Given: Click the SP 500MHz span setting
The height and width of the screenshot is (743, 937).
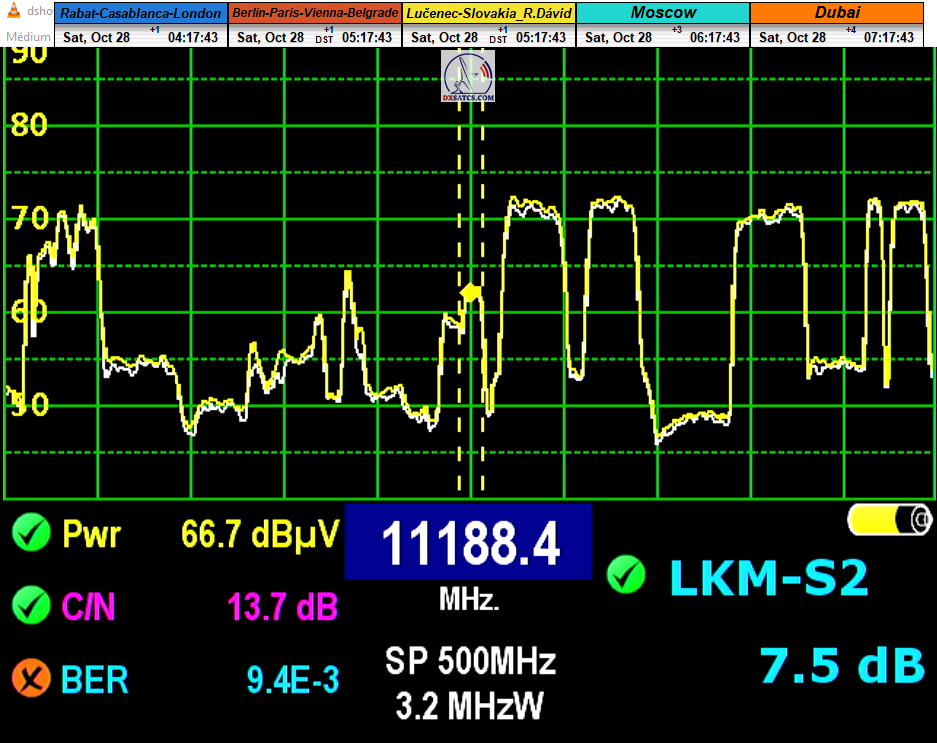Looking at the screenshot, I should pyautogui.click(x=469, y=662).
